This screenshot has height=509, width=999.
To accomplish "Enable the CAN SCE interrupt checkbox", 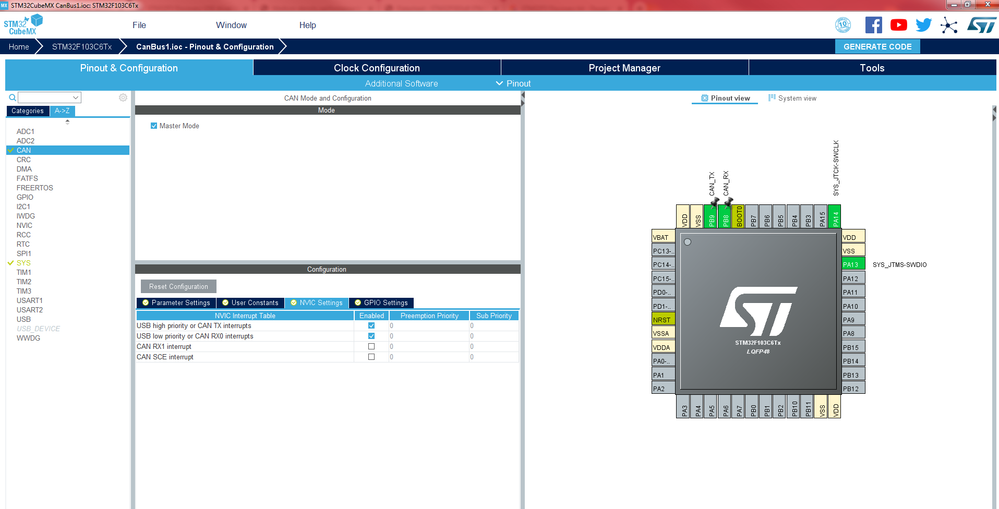I will click(x=371, y=357).
